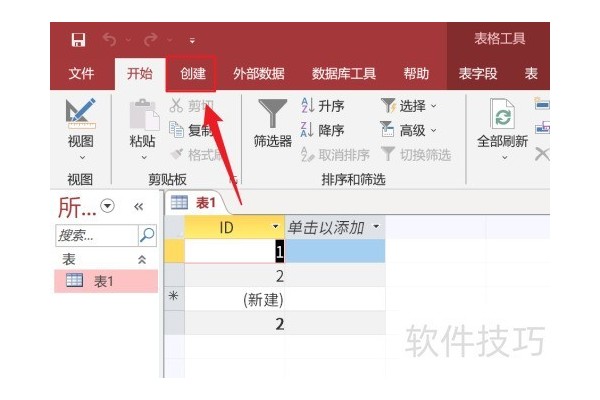
Task: Click the 粘贴 clipboard icon
Action: [144, 114]
